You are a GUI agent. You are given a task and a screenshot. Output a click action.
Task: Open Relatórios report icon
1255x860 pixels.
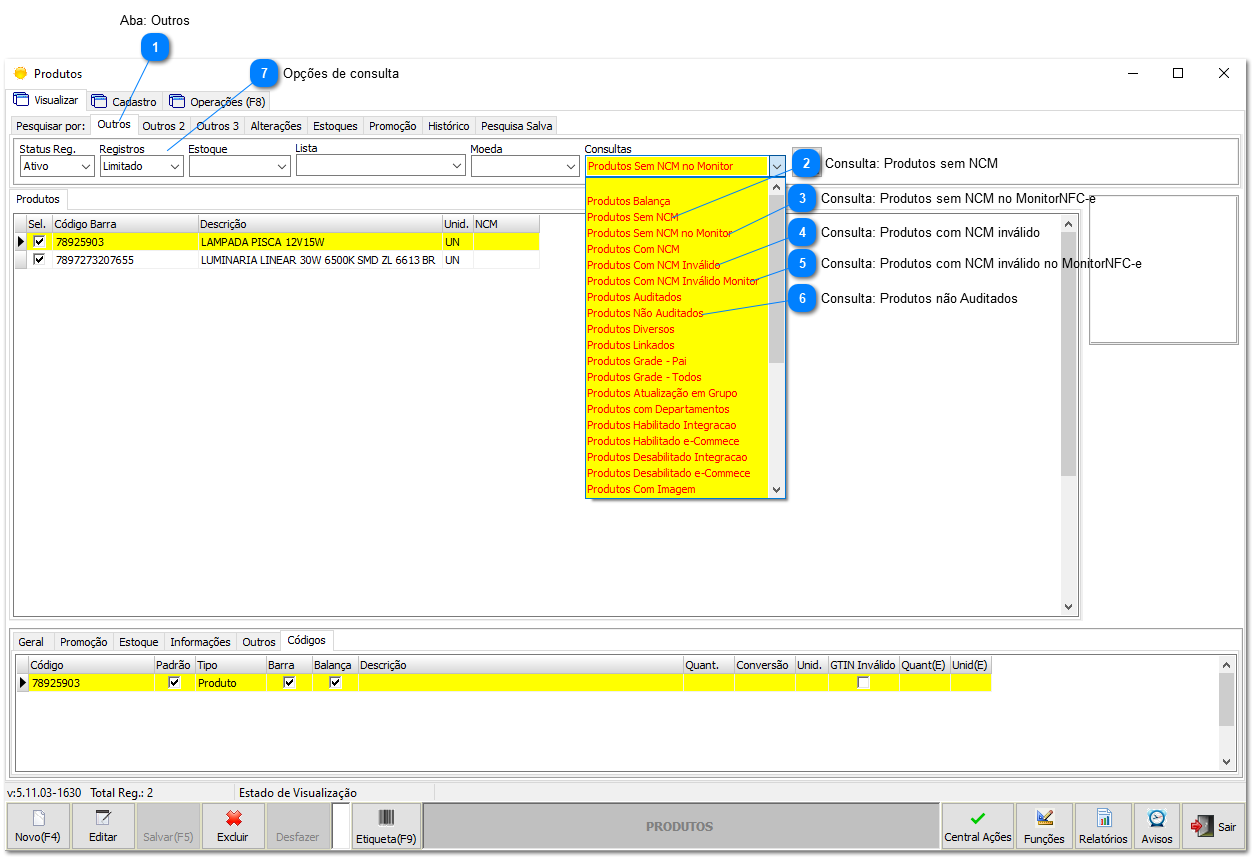pyautogui.click(x=1103, y=818)
